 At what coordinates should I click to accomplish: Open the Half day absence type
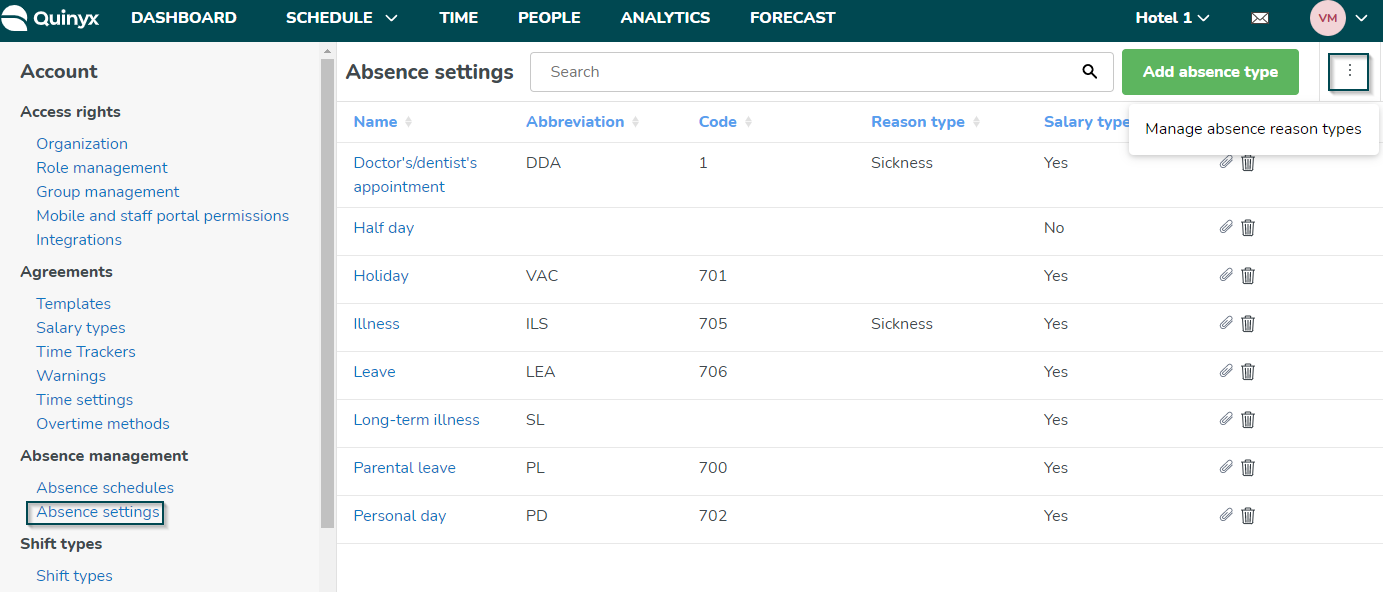click(x=384, y=228)
